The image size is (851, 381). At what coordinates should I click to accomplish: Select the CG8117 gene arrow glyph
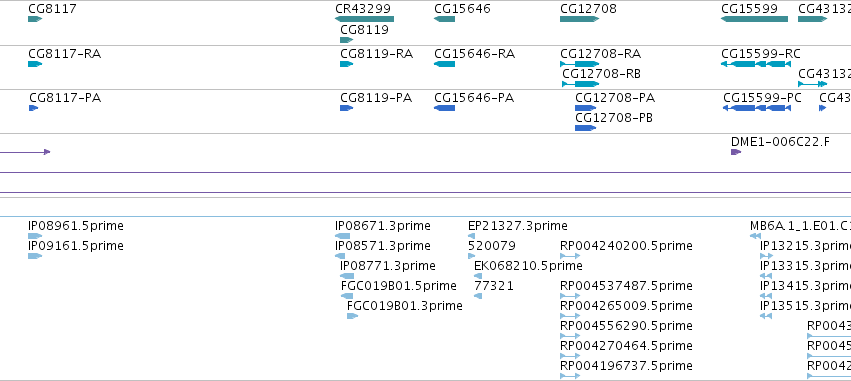coord(35,19)
